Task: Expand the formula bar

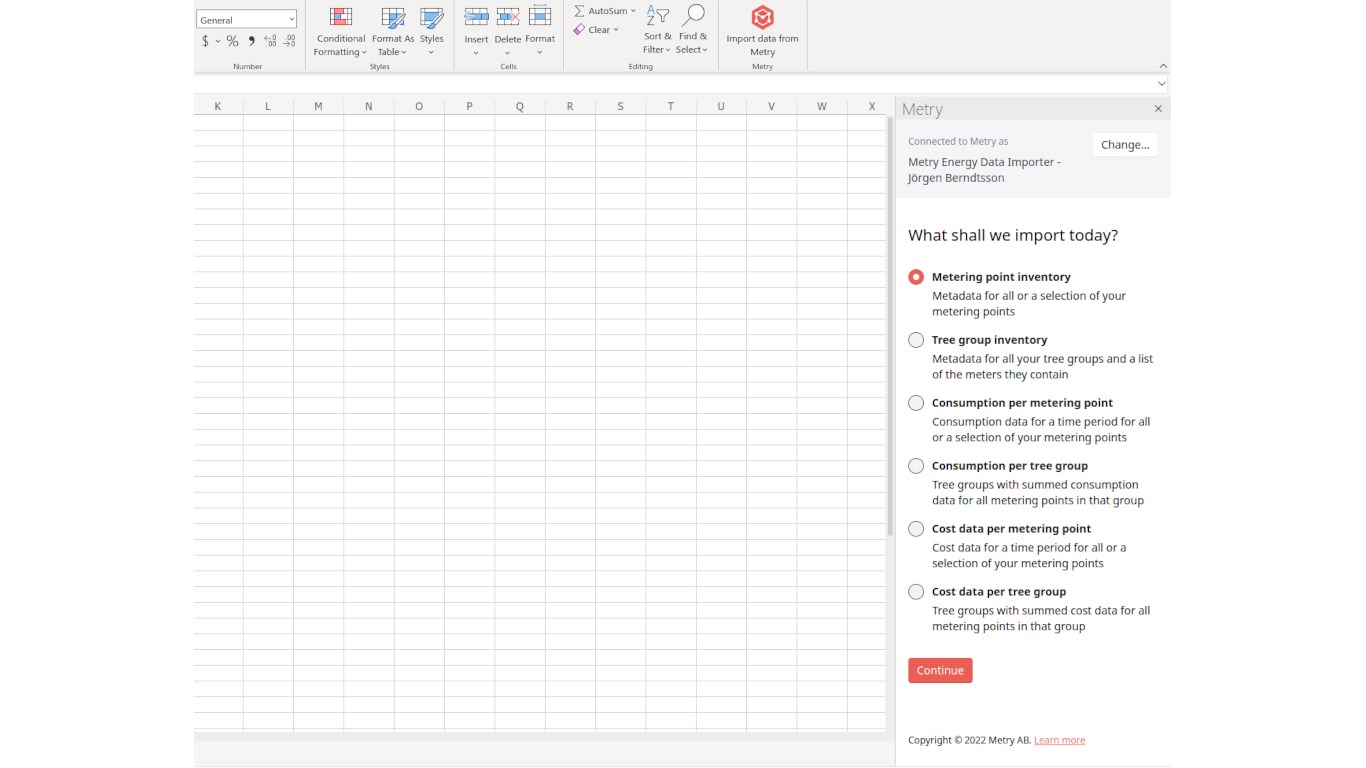Action: click(x=1162, y=85)
